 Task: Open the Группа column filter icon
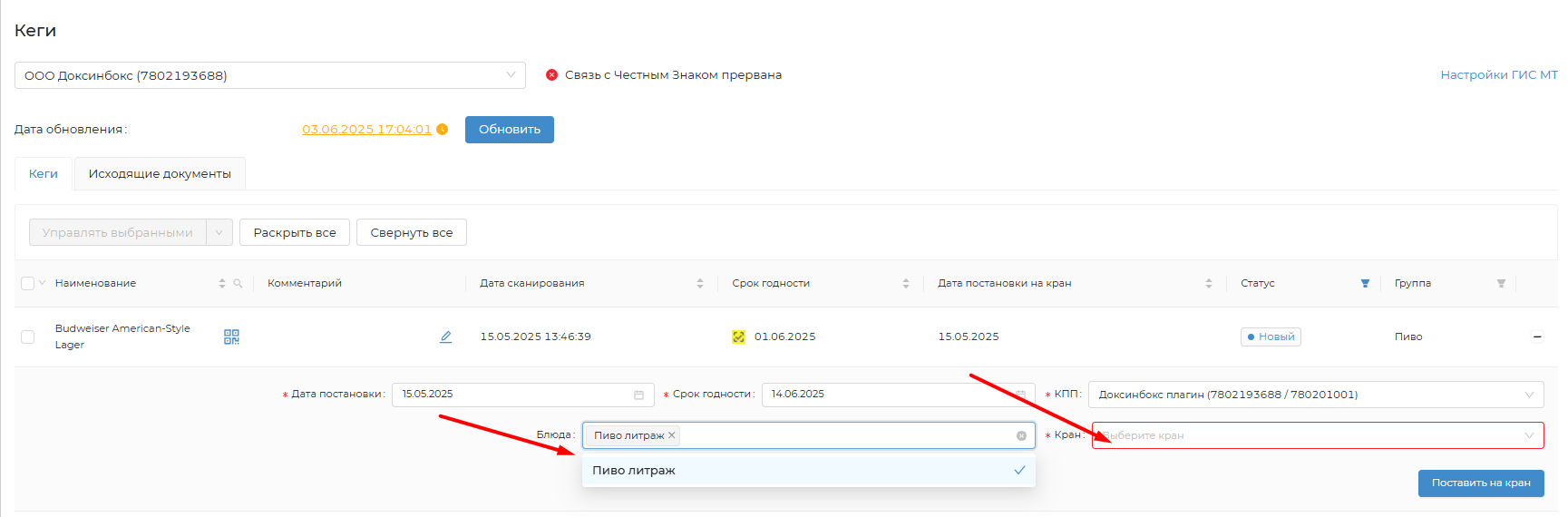[x=1501, y=284]
